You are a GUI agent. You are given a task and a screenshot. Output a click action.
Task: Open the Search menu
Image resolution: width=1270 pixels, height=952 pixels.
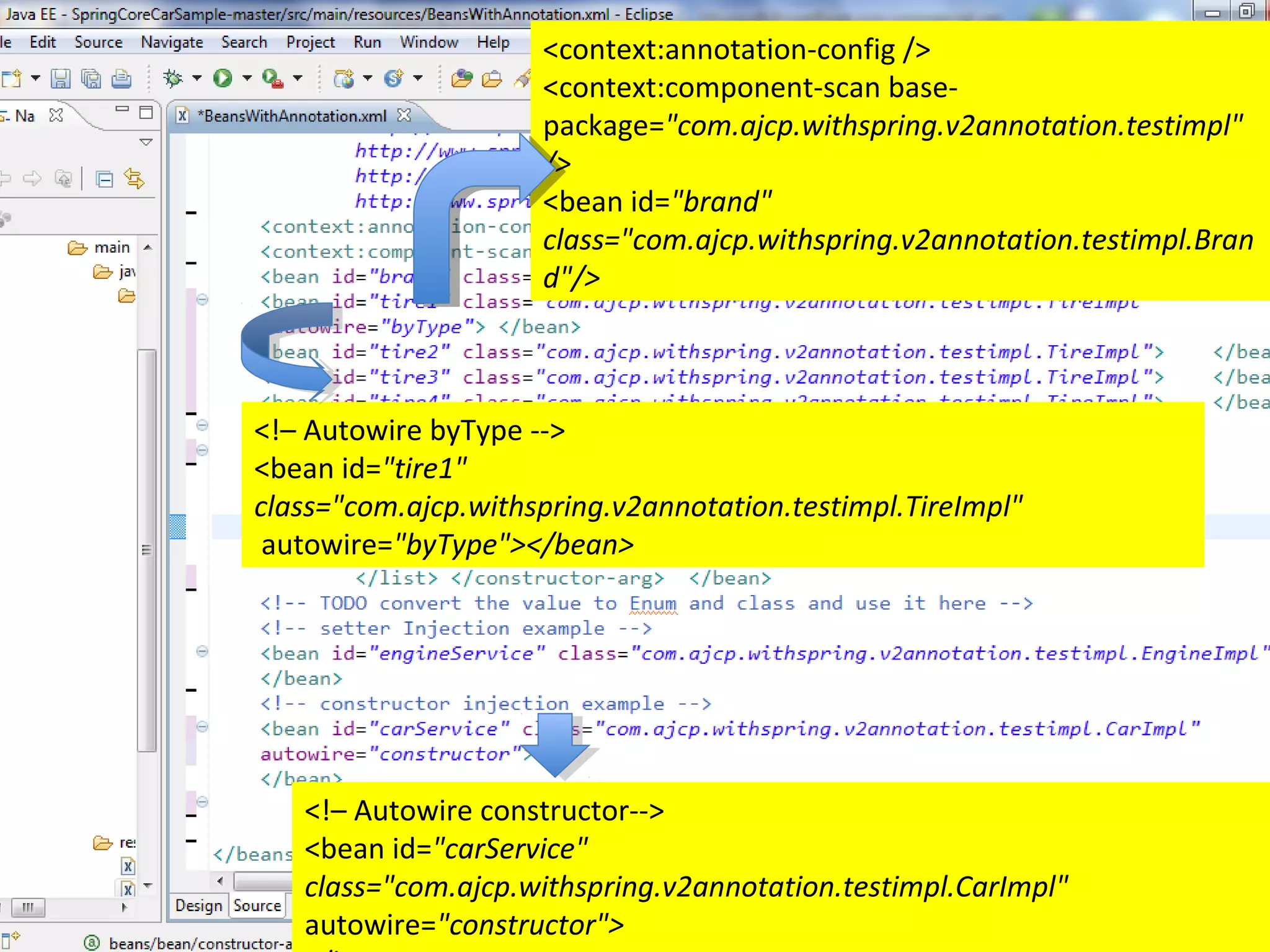(x=244, y=42)
